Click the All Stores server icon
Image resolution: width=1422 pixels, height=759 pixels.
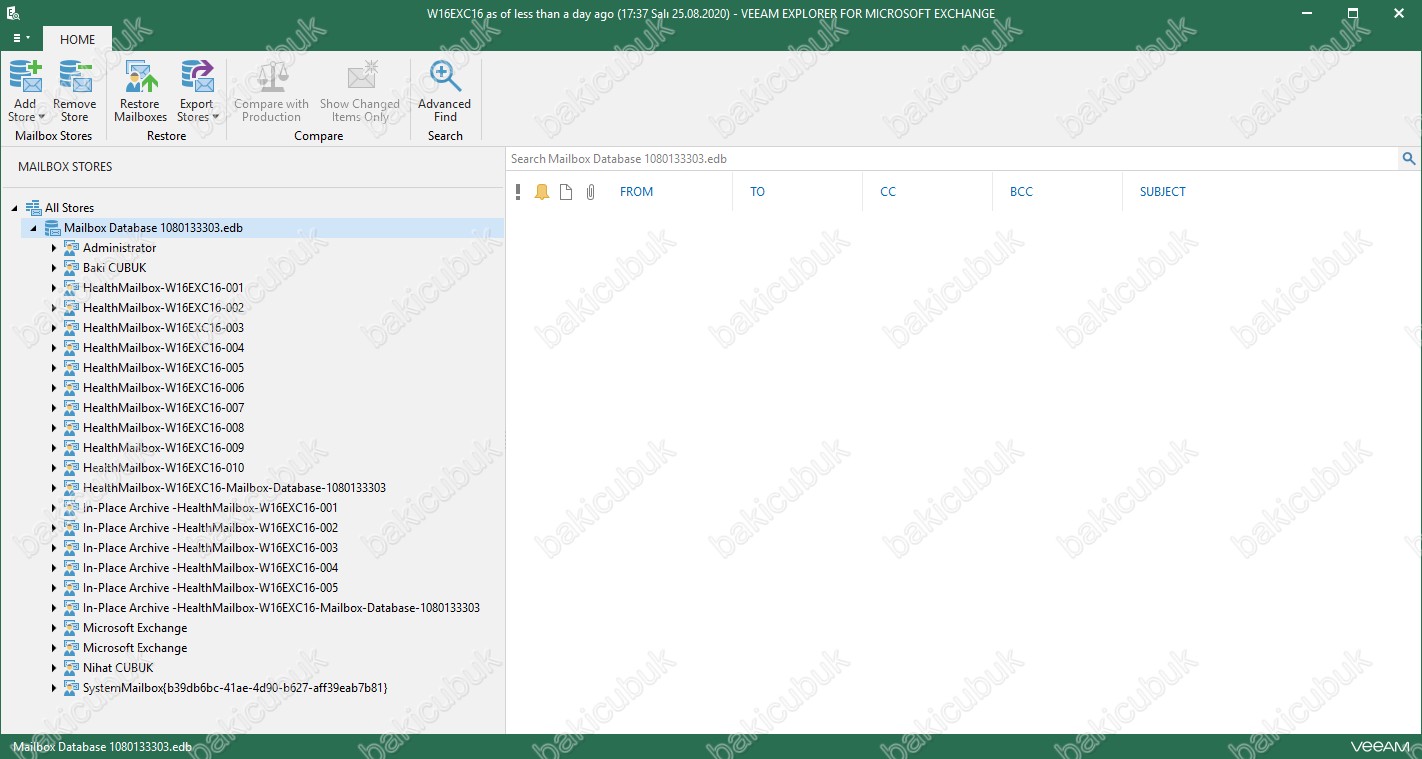(x=33, y=208)
